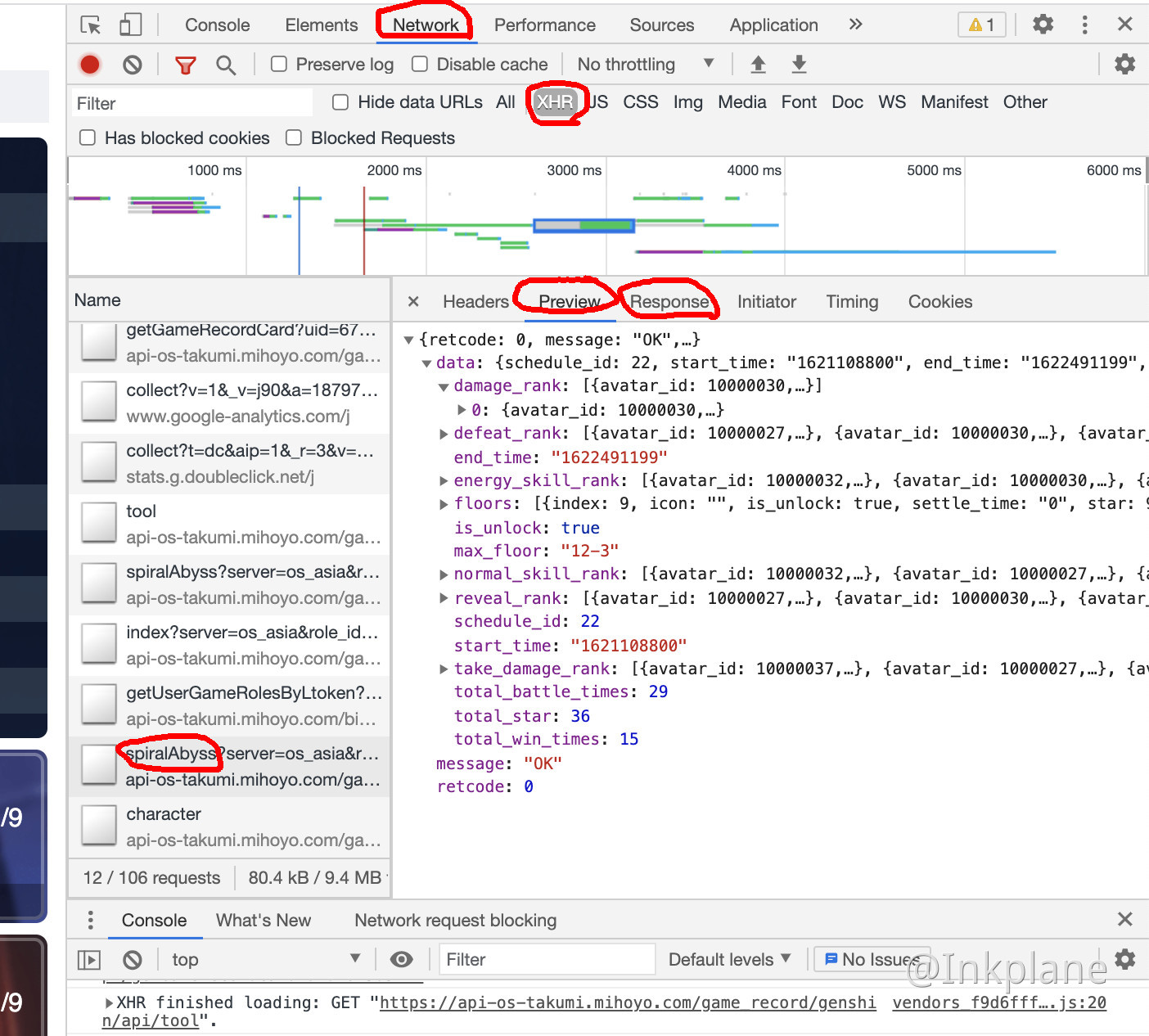The width and height of the screenshot is (1149, 1036).
Task: Expand the defeat_rank array node
Action: 444,434
